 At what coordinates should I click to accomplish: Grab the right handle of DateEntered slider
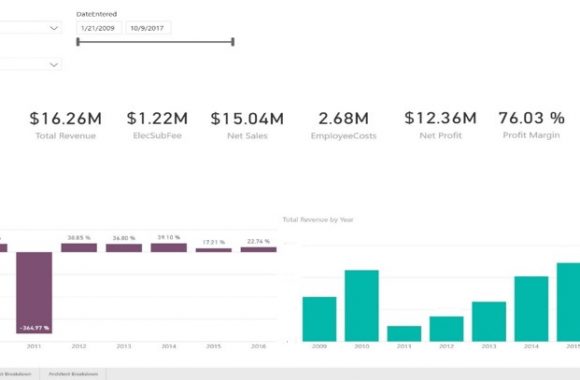233,42
